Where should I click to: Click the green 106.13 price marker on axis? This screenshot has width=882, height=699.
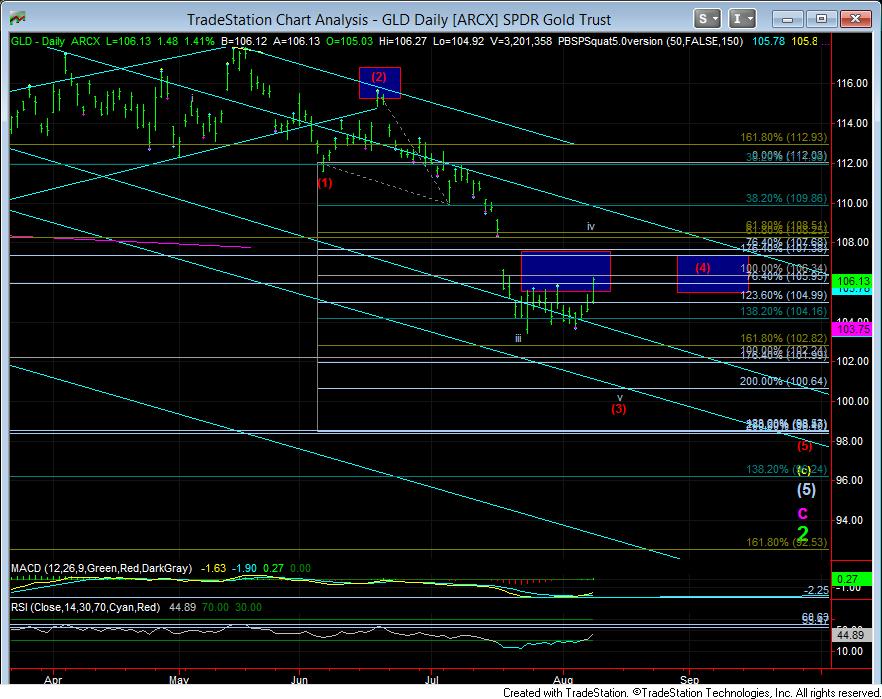853,280
